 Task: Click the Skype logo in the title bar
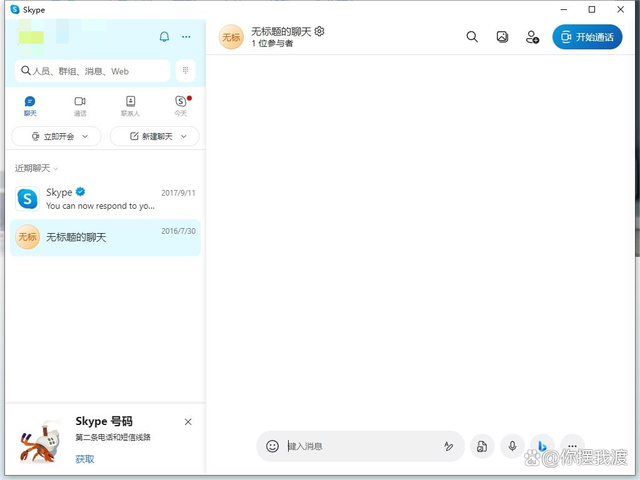click(x=15, y=9)
